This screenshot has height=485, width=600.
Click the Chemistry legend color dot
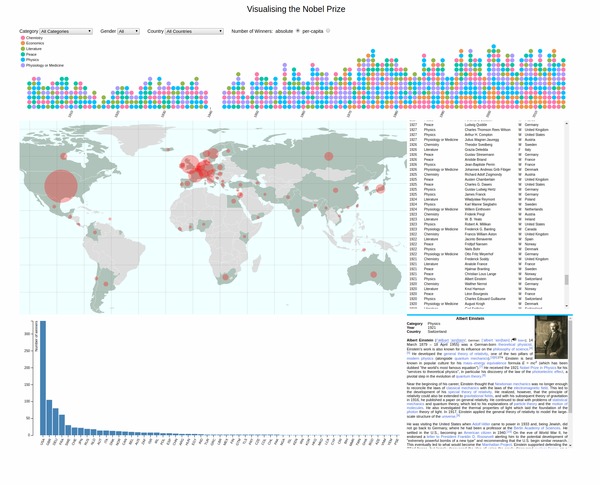[x=22, y=38]
